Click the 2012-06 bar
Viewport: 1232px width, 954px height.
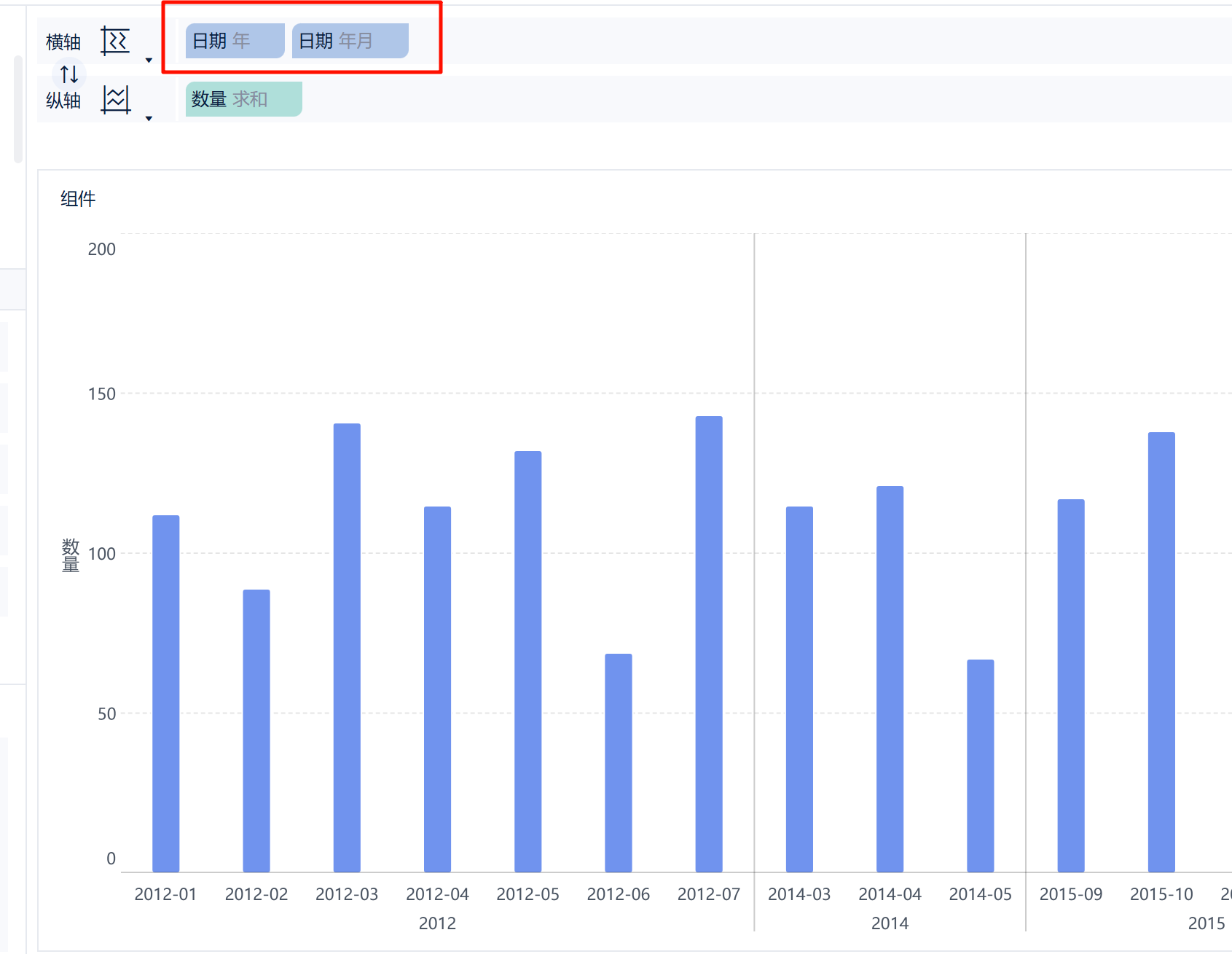click(619, 763)
